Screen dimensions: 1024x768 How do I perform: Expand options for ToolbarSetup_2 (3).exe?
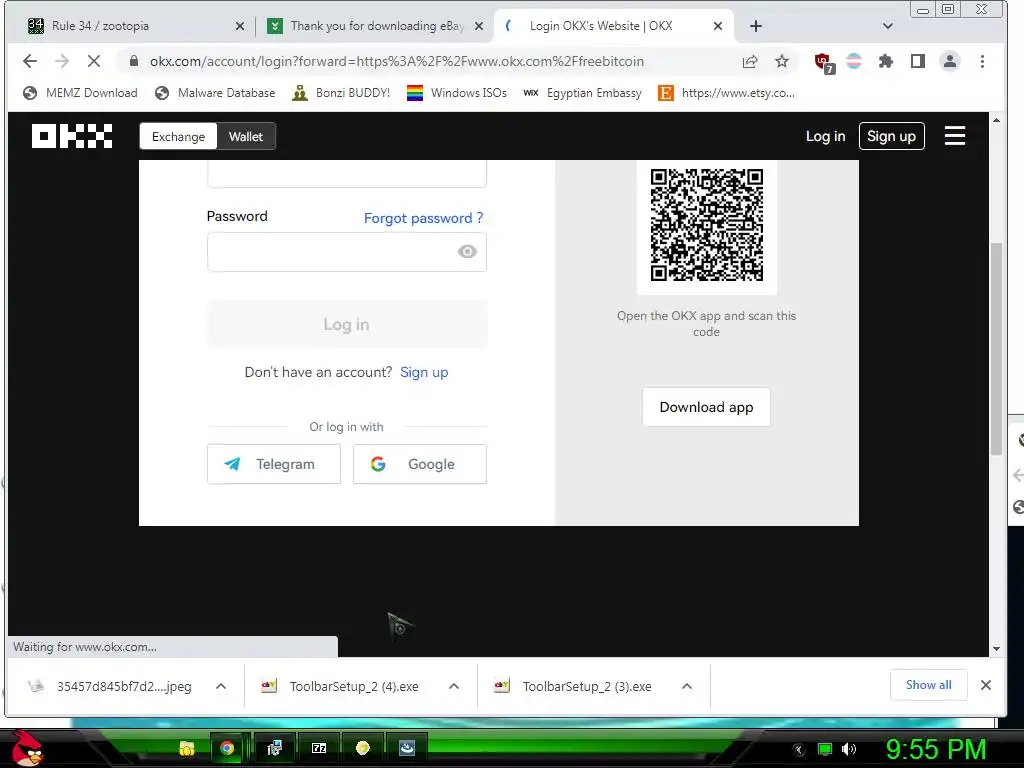[687, 686]
